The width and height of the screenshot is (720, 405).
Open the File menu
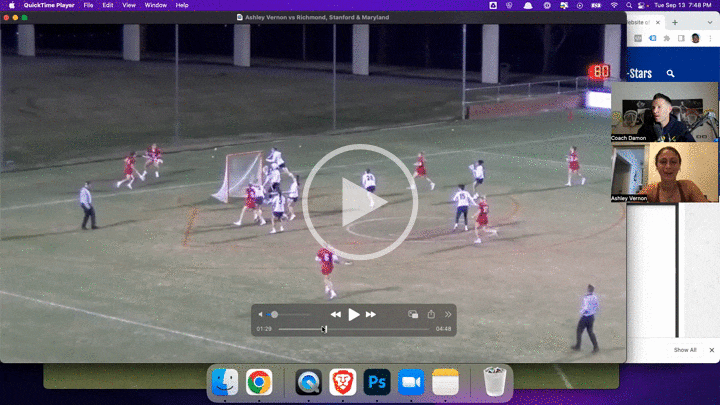89,5
